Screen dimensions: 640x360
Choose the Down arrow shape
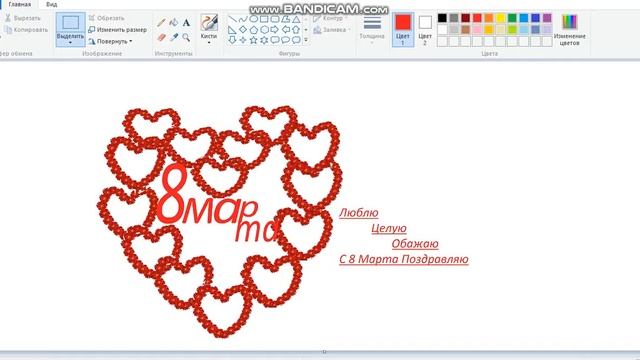point(232,40)
